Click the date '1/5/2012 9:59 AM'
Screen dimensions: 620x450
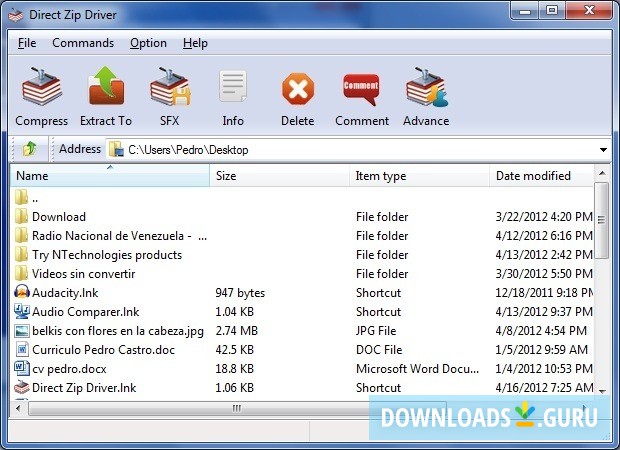pos(542,350)
